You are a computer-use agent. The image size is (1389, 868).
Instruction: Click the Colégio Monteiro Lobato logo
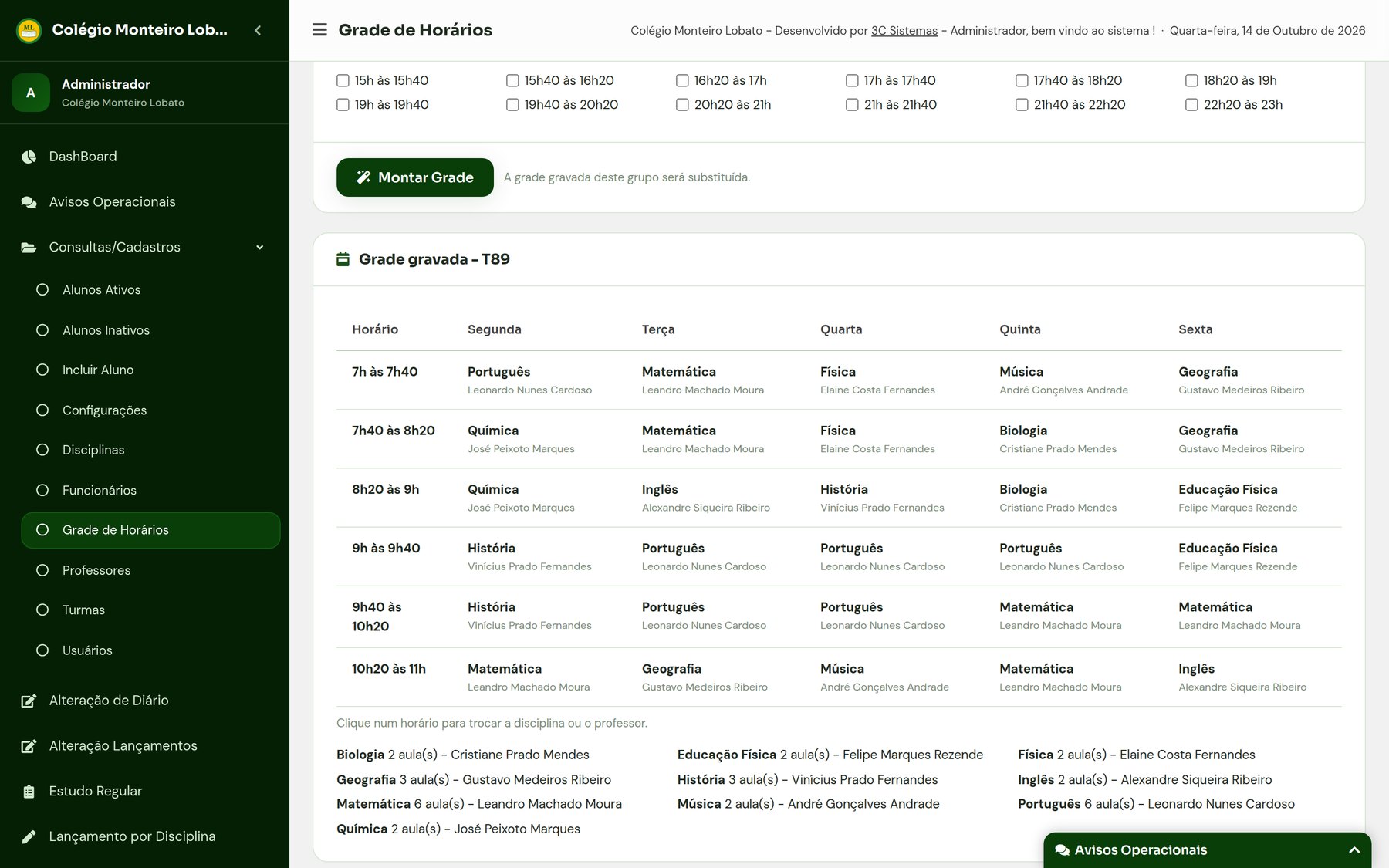coord(29,30)
